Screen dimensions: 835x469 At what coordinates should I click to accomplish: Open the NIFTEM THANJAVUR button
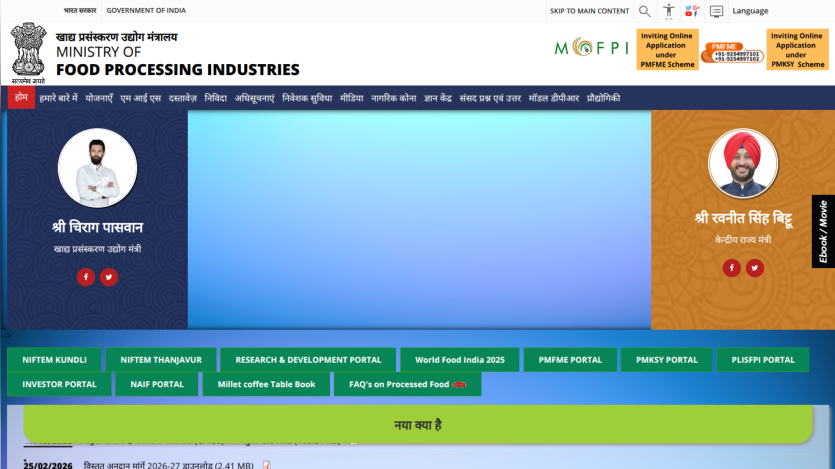click(161, 360)
